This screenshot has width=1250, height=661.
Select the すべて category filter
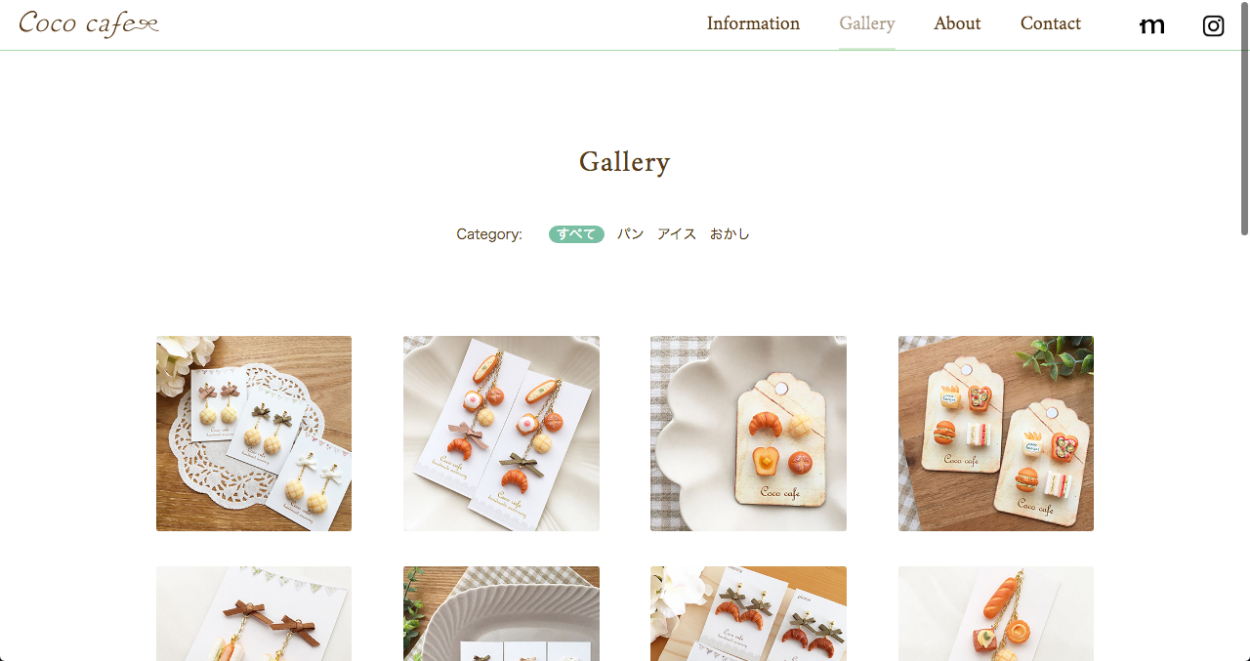[x=576, y=234]
